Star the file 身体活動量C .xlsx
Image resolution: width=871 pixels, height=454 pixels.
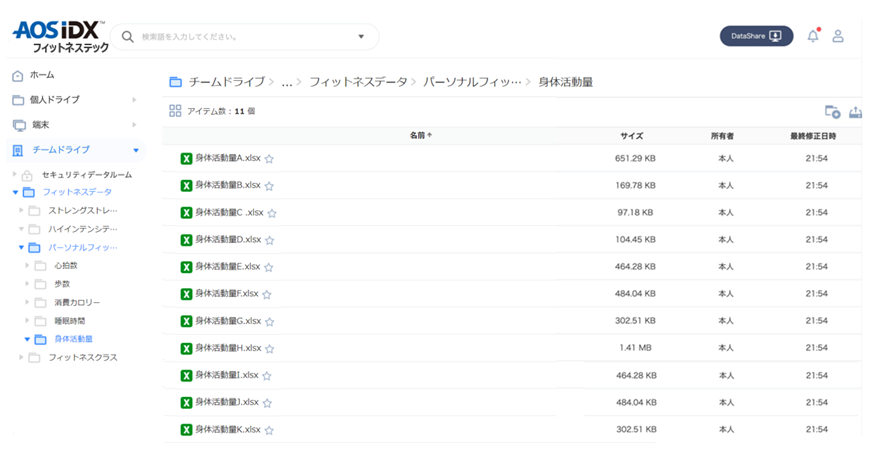pyautogui.click(x=272, y=213)
